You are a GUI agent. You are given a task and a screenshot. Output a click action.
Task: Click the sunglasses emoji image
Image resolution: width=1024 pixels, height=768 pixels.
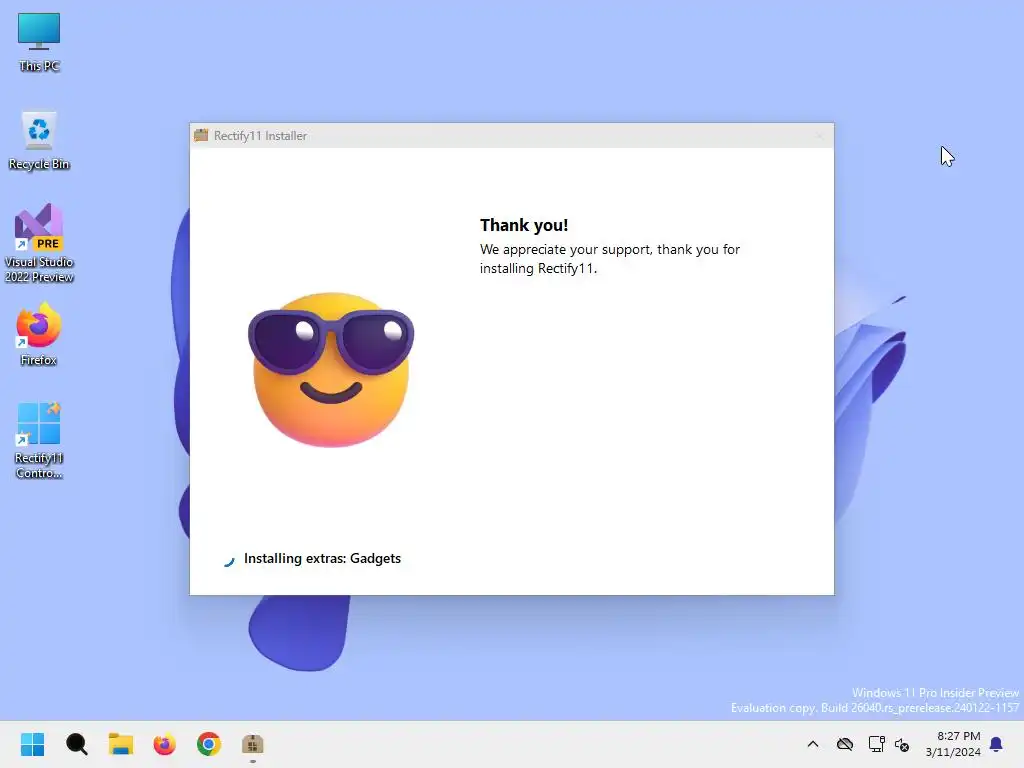331,369
